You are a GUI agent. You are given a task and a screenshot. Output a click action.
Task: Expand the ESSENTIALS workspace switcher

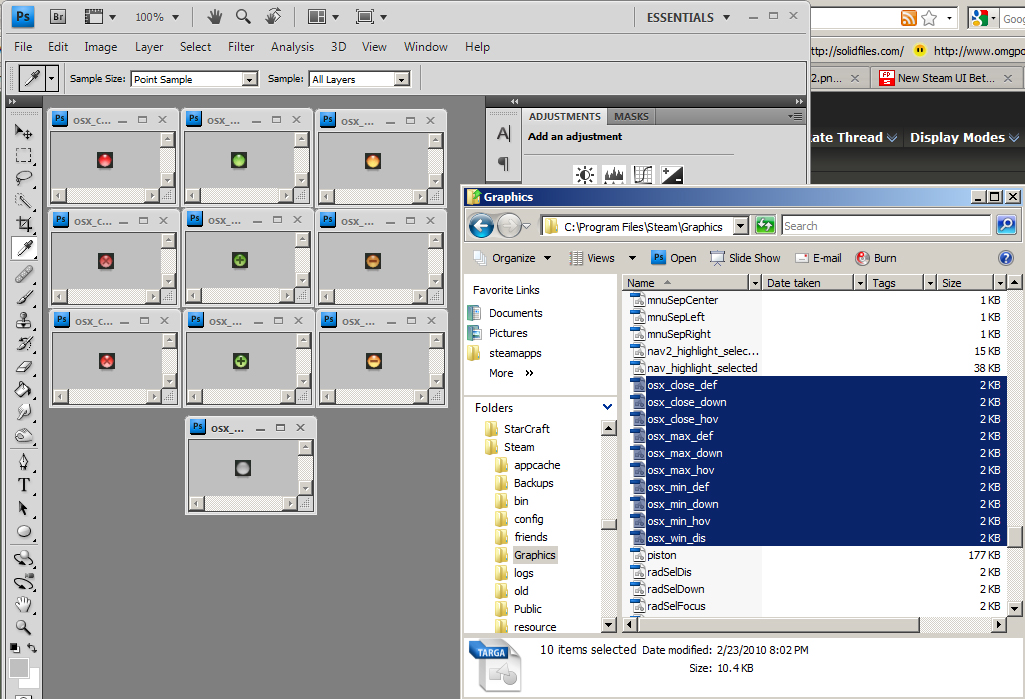727,17
